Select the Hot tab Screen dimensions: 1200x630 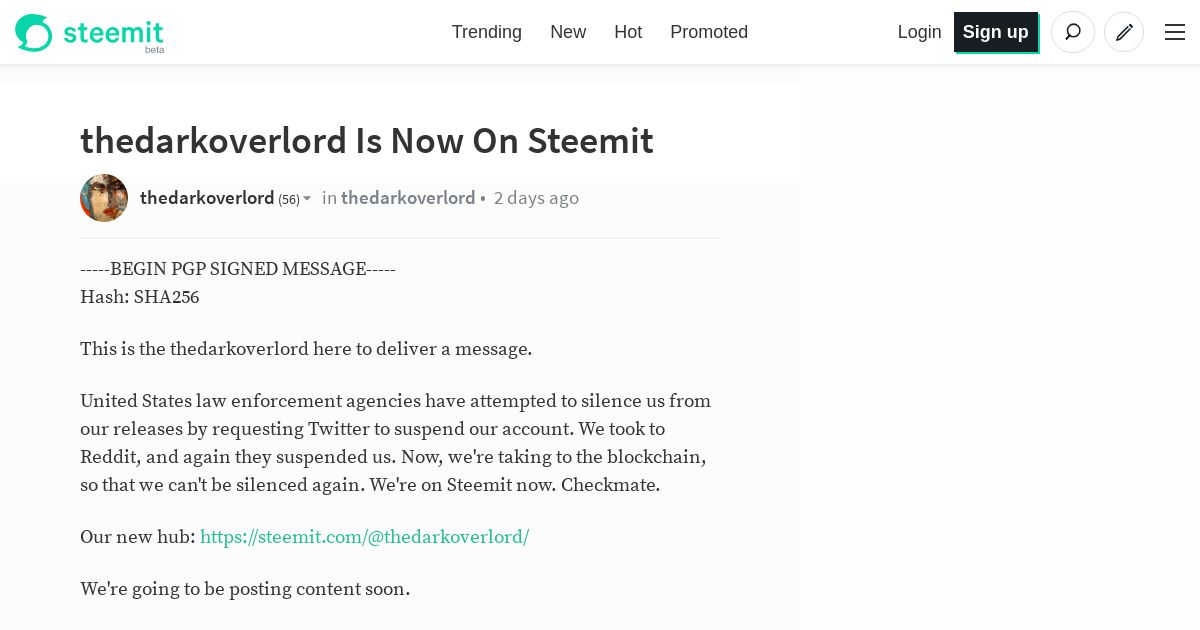pyautogui.click(x=628, y=32)
